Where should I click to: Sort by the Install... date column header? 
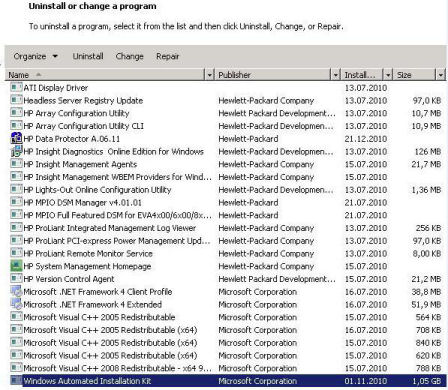tap(362, 75)
